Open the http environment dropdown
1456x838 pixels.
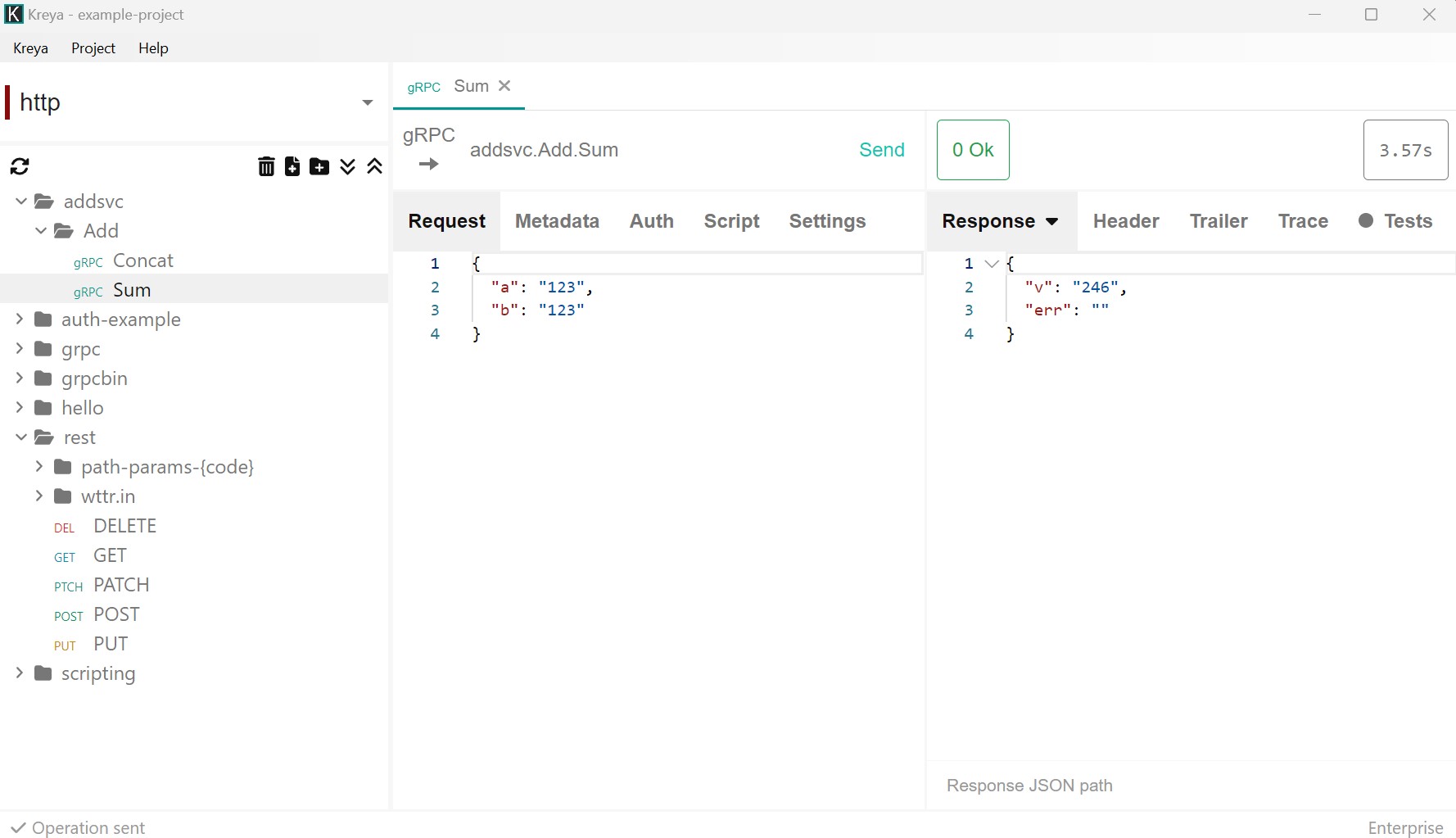click(x=367, y=102)
